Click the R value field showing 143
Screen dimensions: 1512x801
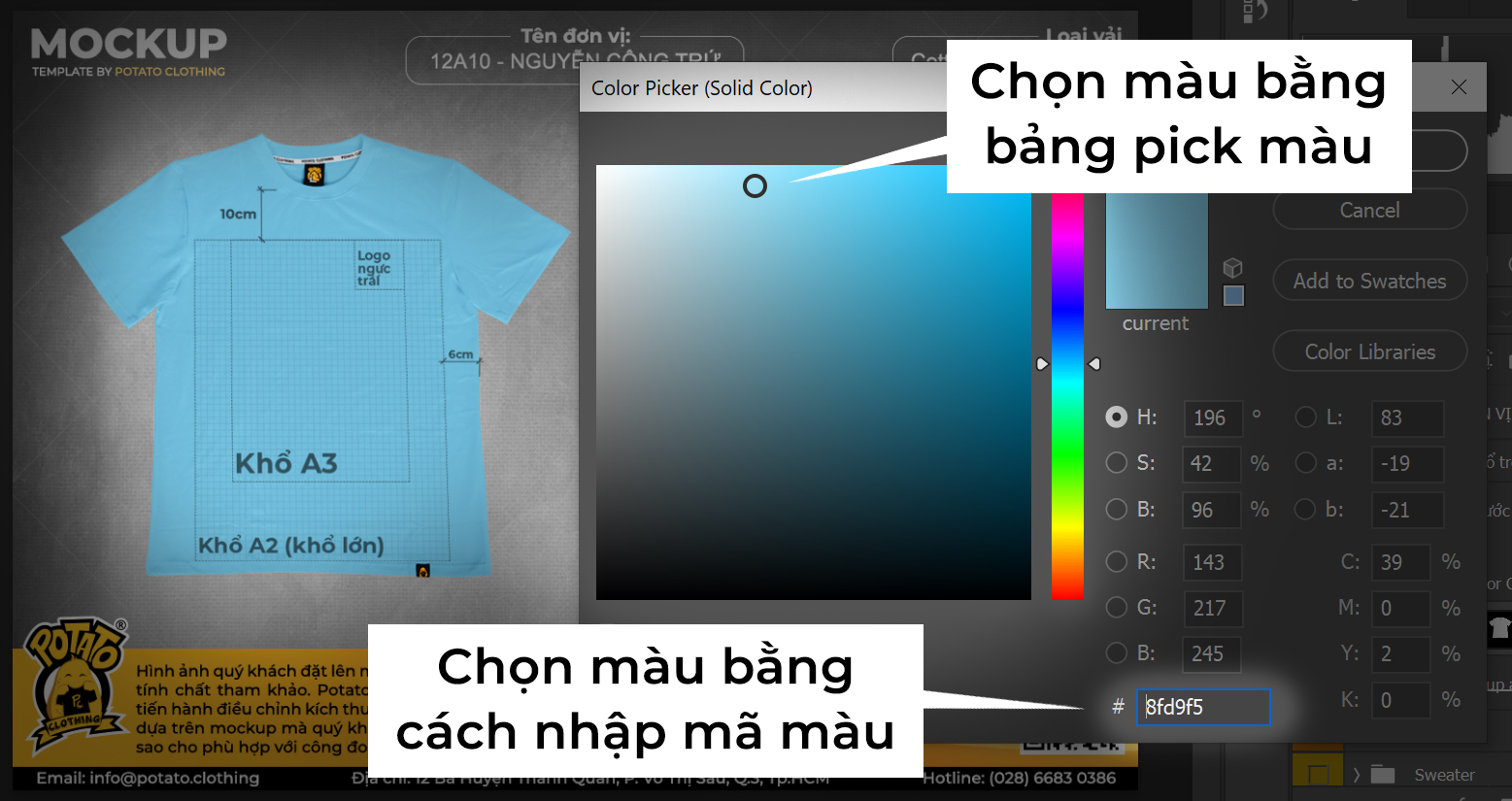point(1211,562)
